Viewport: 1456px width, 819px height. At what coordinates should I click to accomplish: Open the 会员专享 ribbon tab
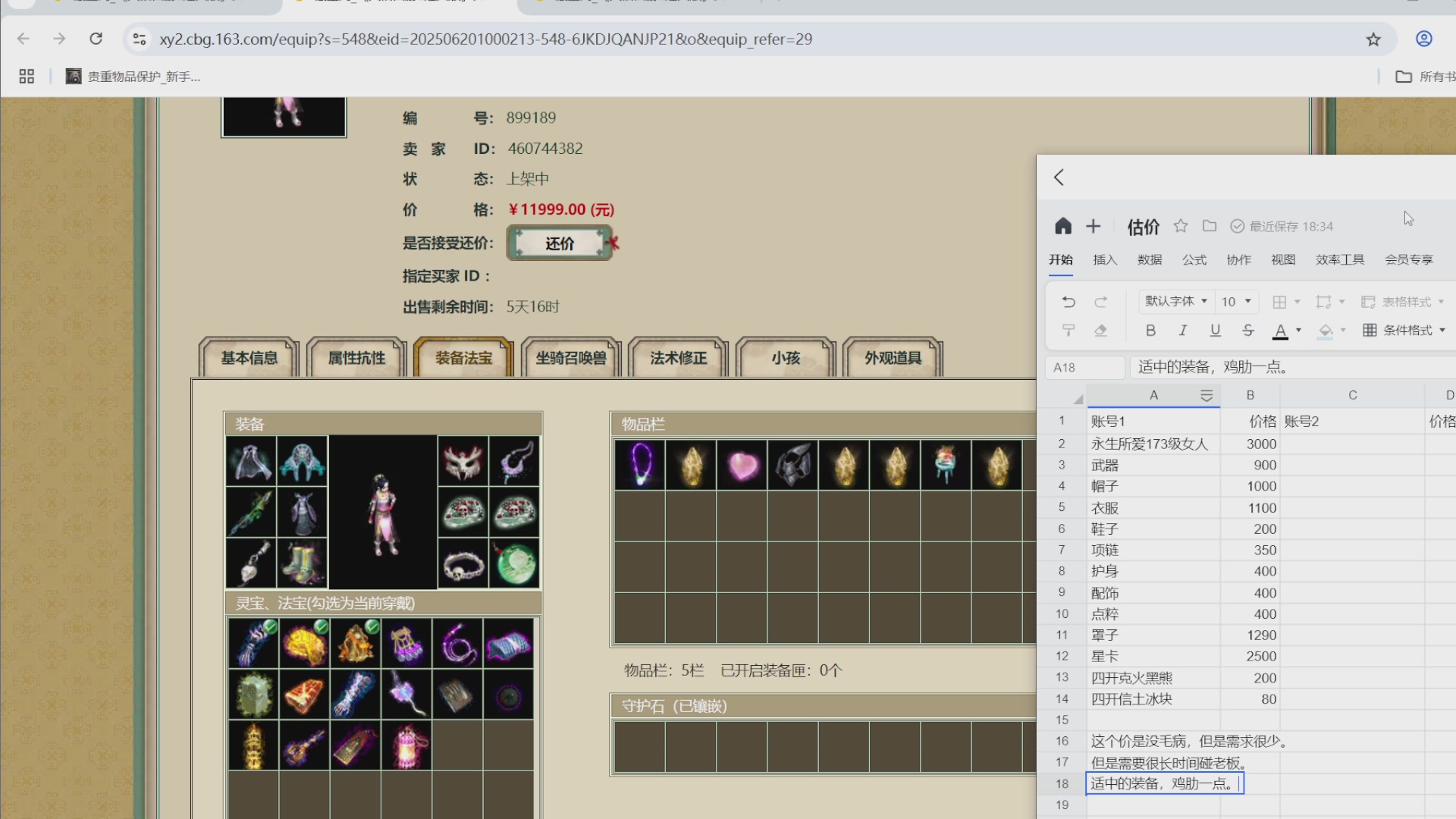click(1409, 260)
